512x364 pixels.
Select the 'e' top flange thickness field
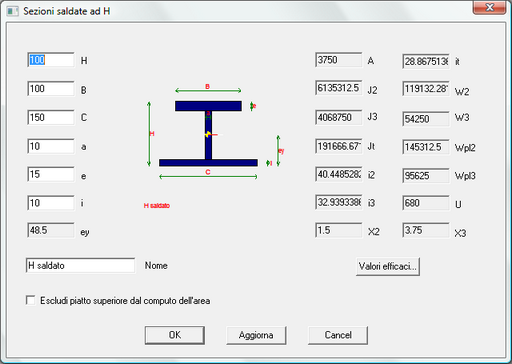coord(51,174)
